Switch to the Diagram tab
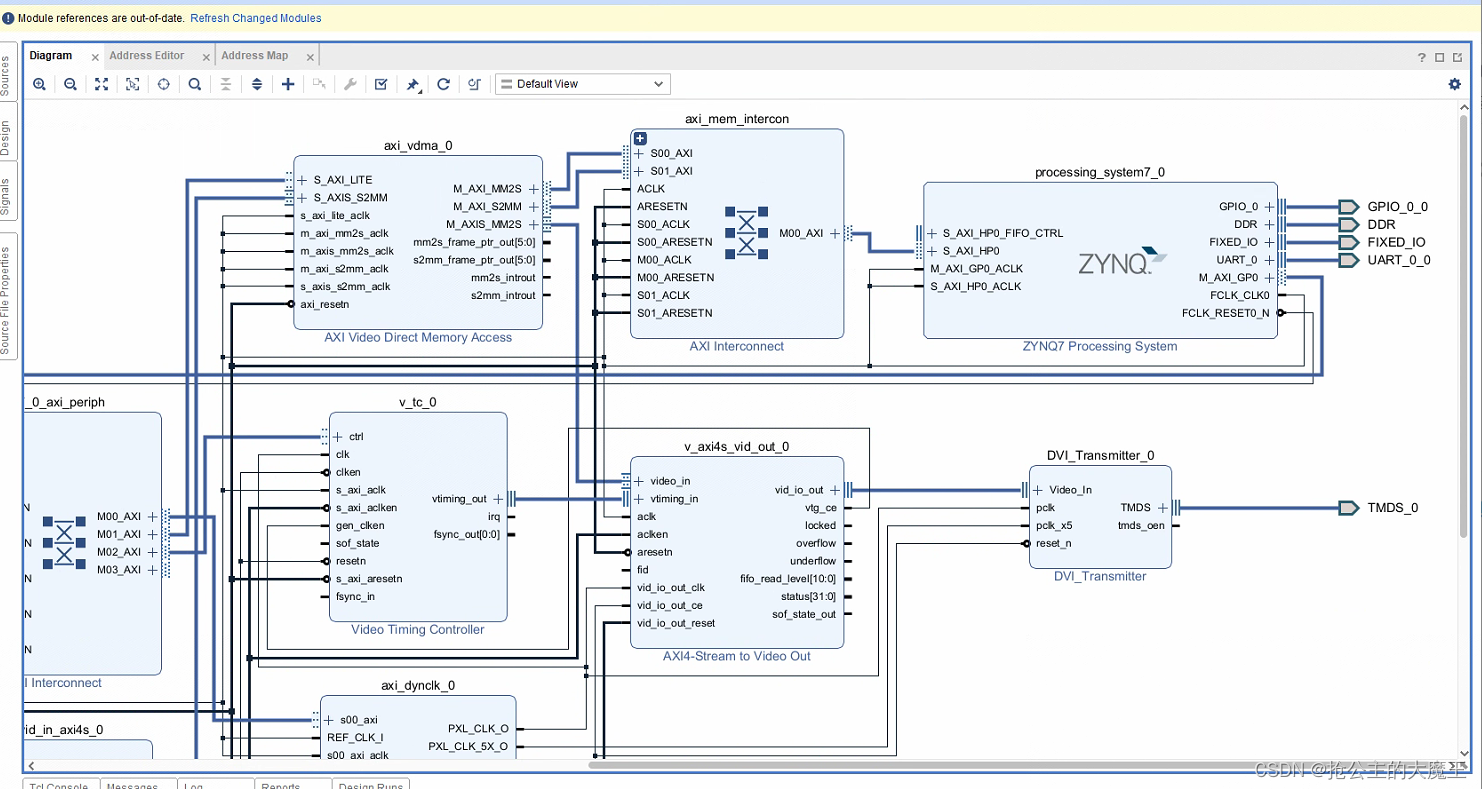1482x789 pixels. pyautogui.click(x=51, y=56)
